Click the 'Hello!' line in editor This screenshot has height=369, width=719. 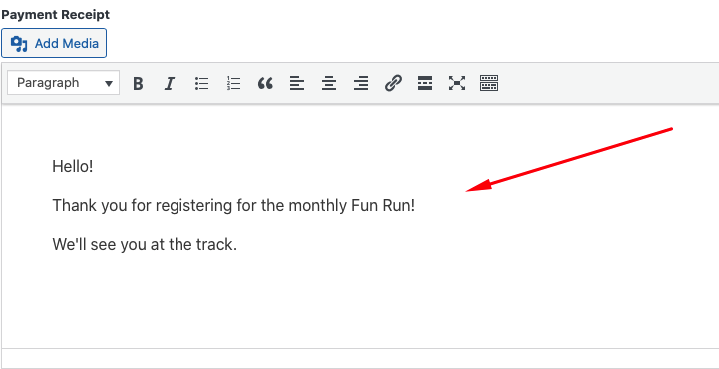(x=73, y=166)
